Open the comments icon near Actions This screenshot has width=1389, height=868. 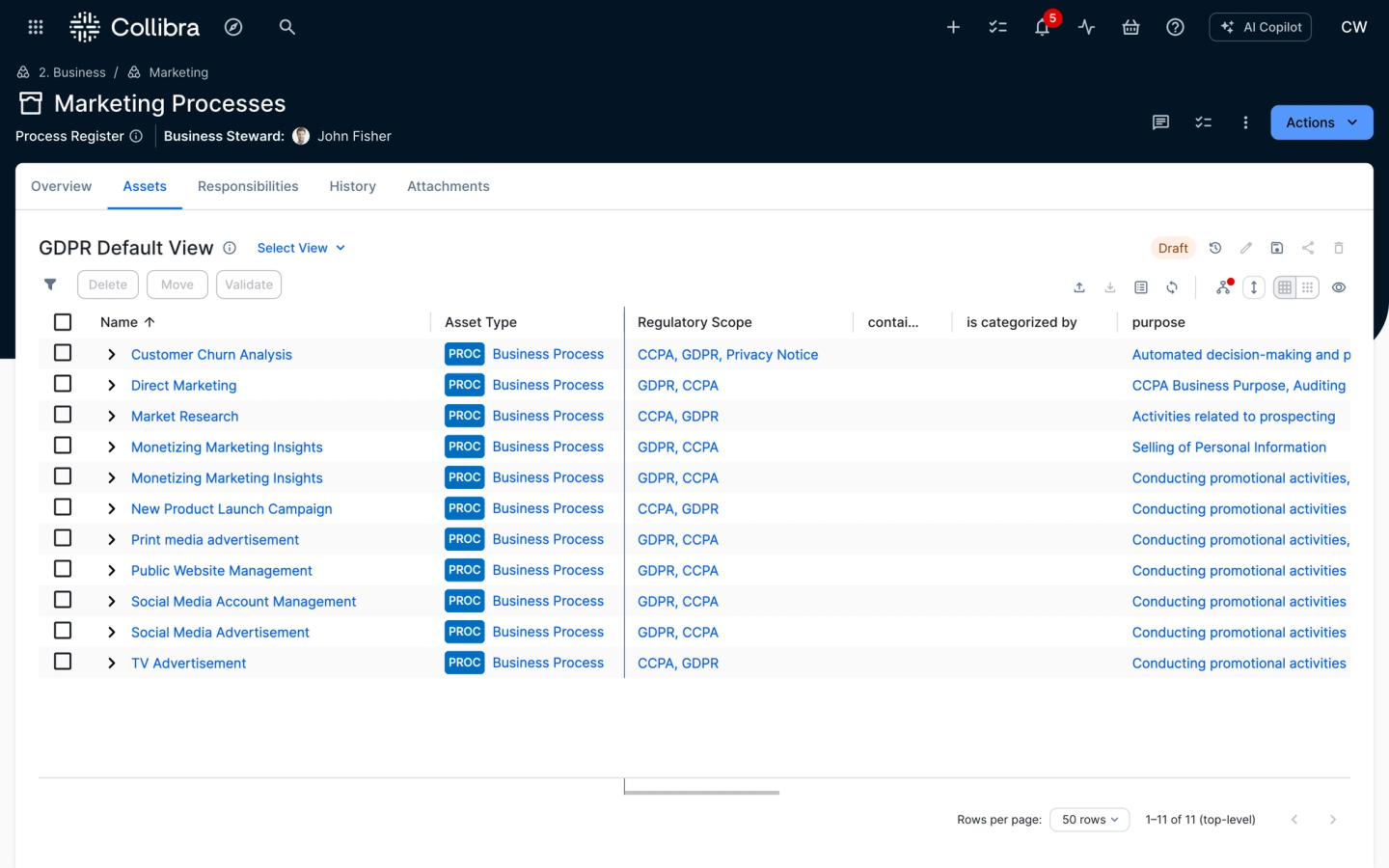pos(1160,122)
